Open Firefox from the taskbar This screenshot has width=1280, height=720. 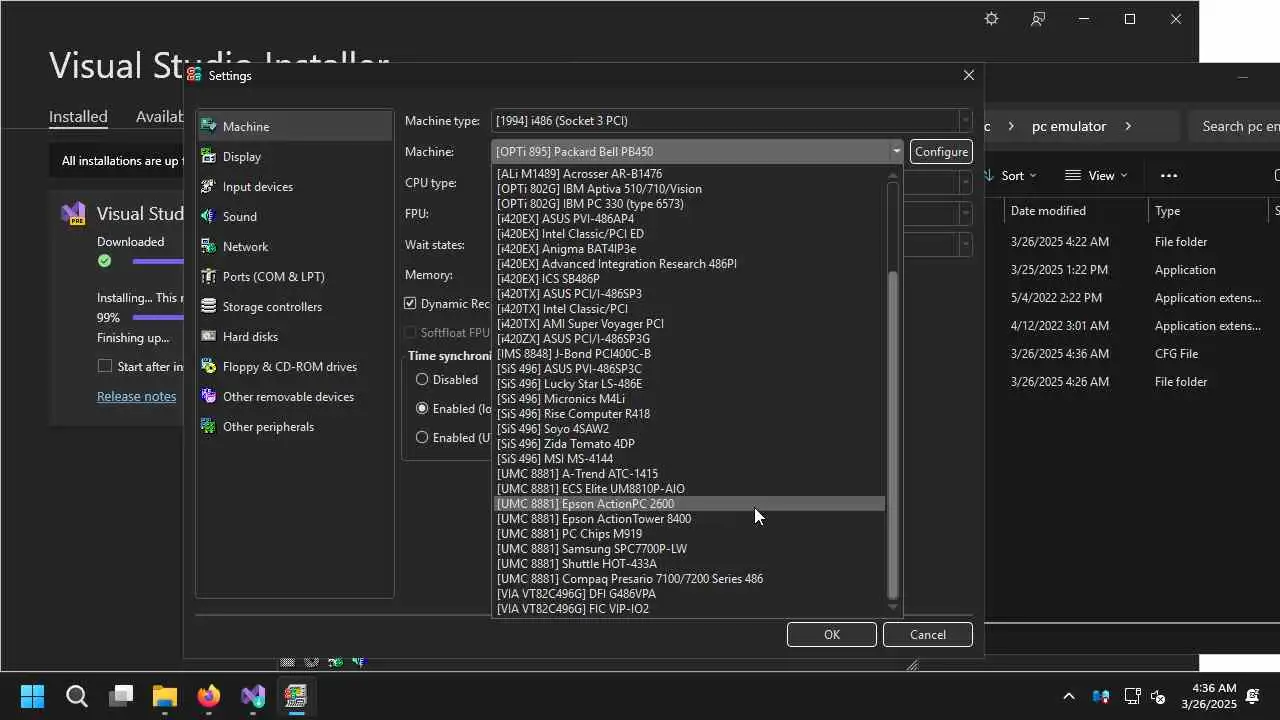click(x=209, y=696)
